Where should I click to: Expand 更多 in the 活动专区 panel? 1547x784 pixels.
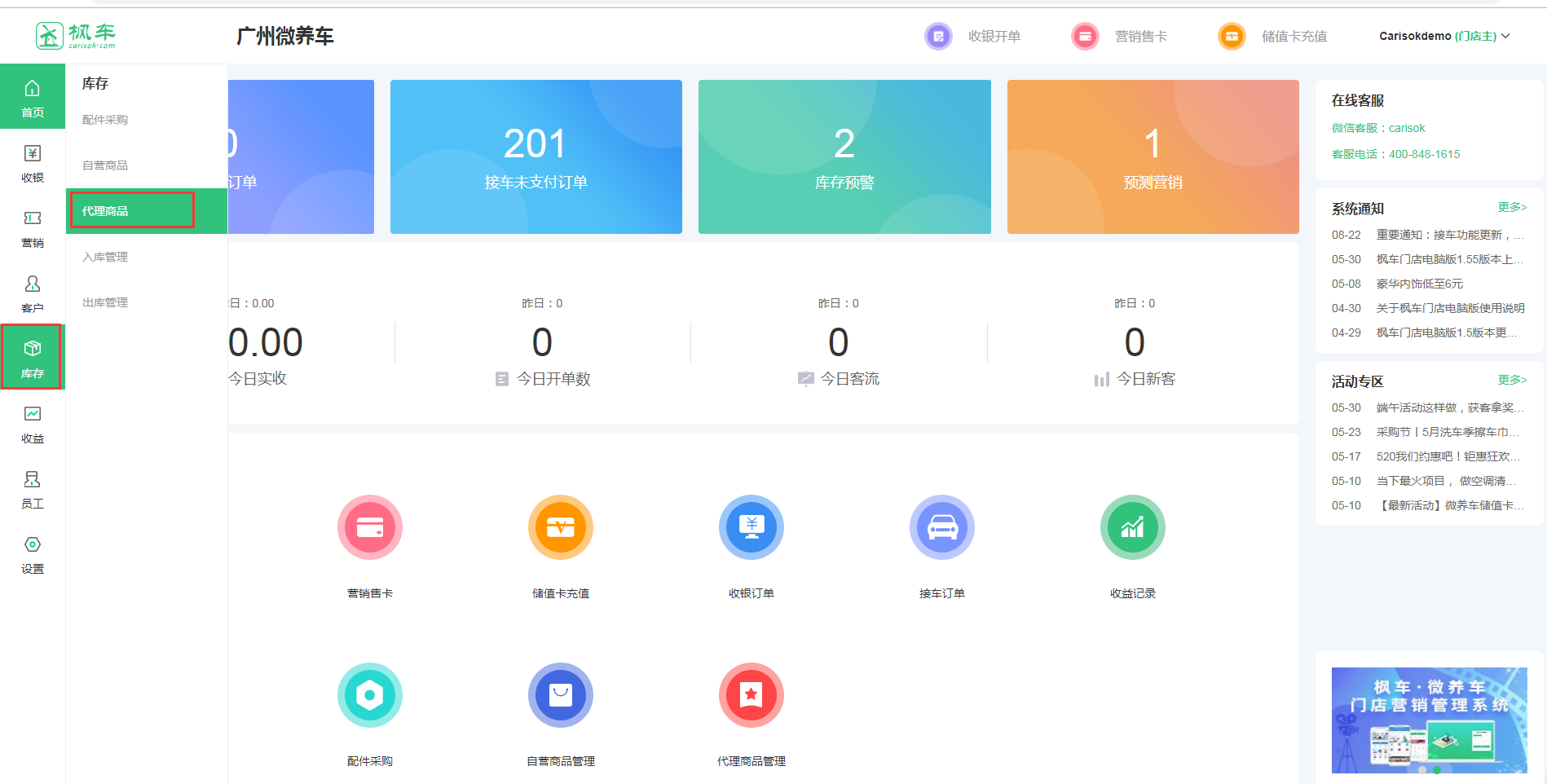1511,380
